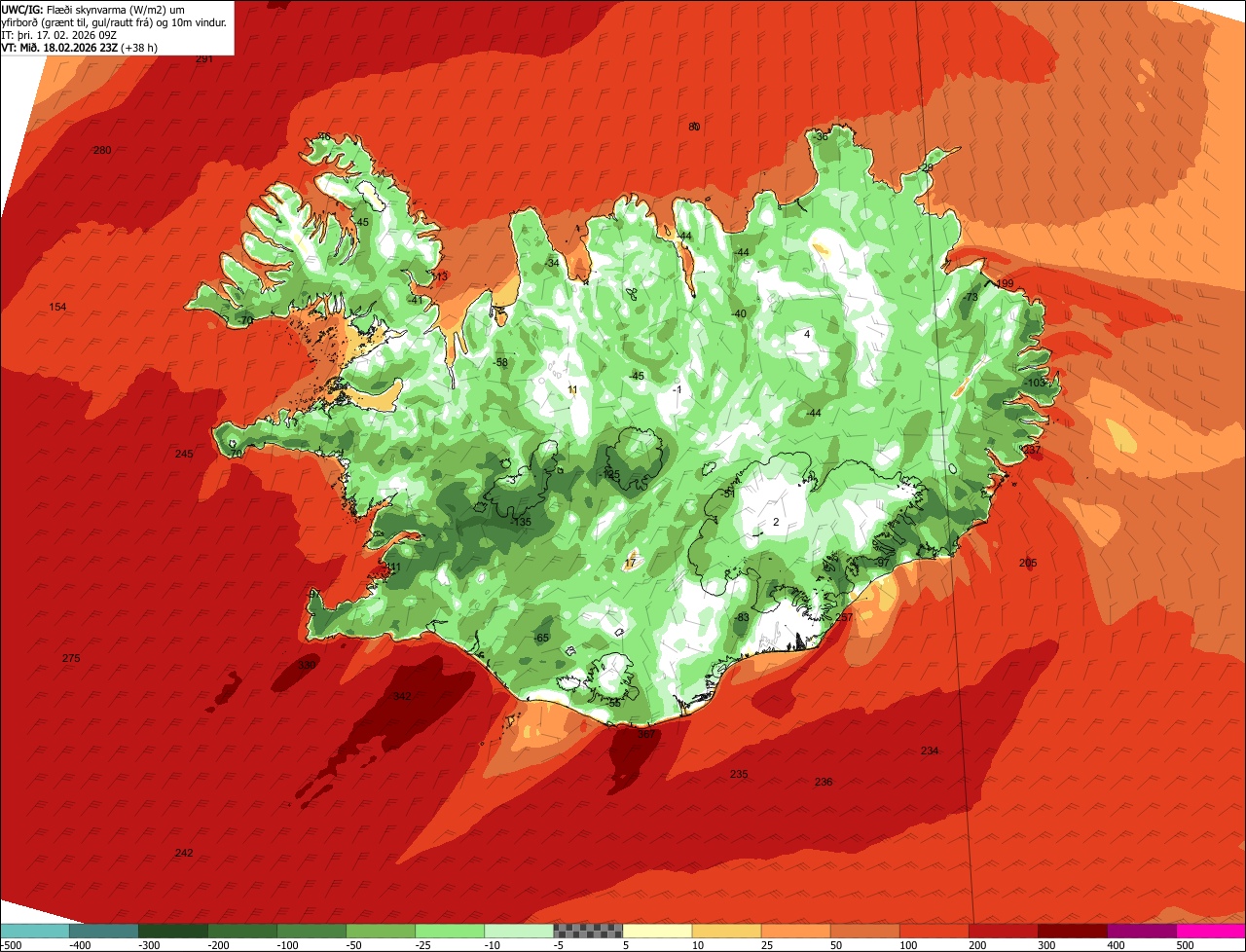Click the legend label '-100'
The height and width of the screenshot is (952, 1246).
286,945
